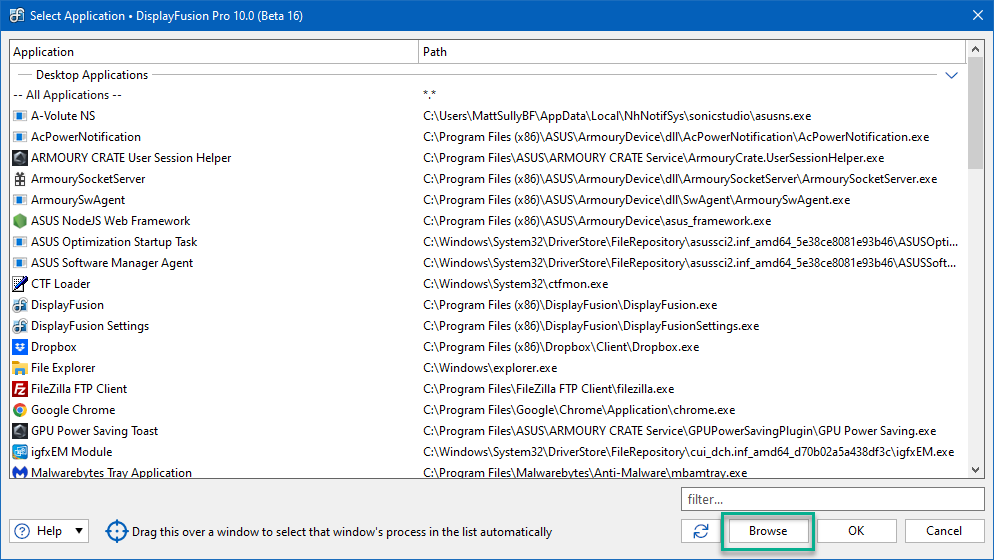The image size is (994, 560).
Task: Sort list by Application column header
Action: coord(214,52)
